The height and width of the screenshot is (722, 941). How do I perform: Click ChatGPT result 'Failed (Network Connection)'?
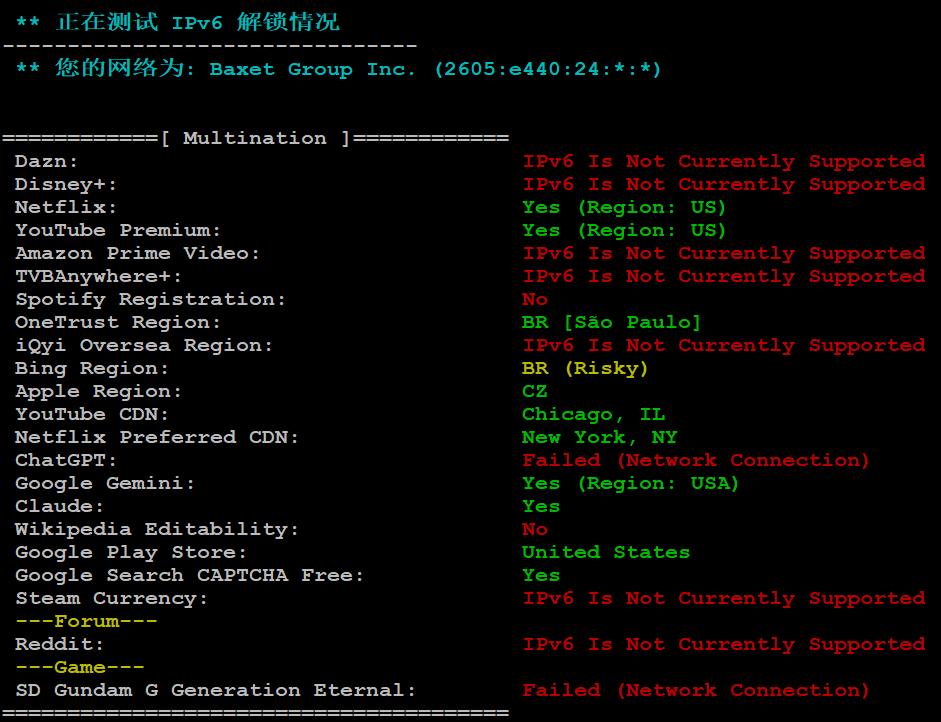pos(696,460)
